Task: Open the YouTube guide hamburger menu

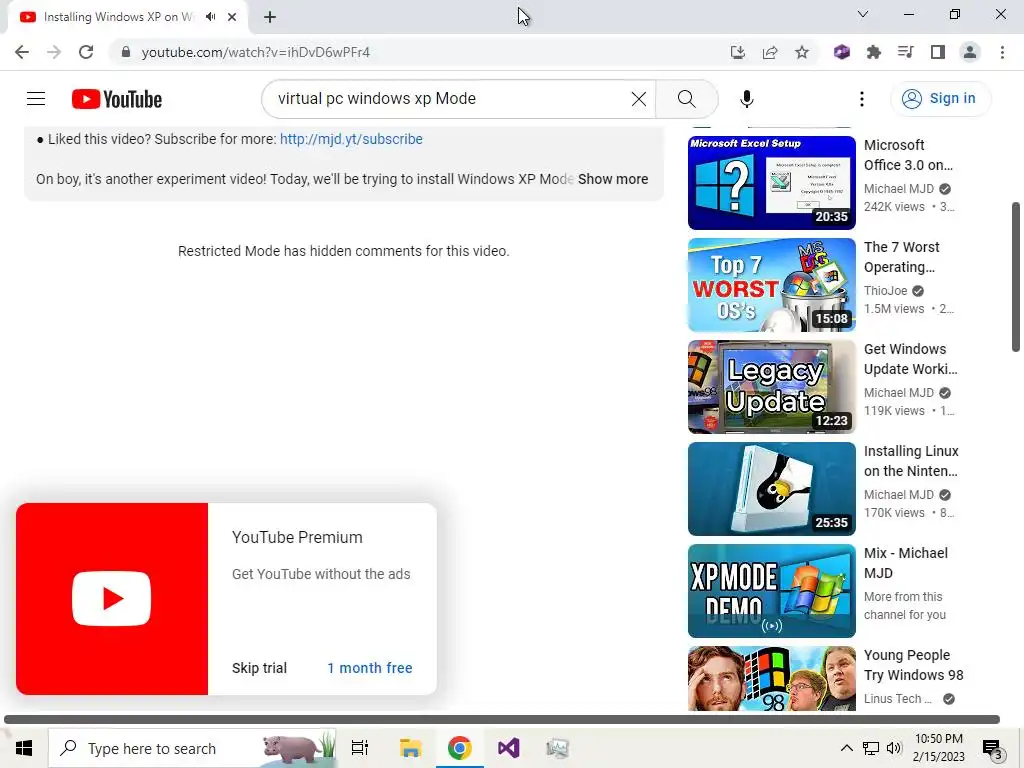Action: pyautogui.click(x=36, y=99)
